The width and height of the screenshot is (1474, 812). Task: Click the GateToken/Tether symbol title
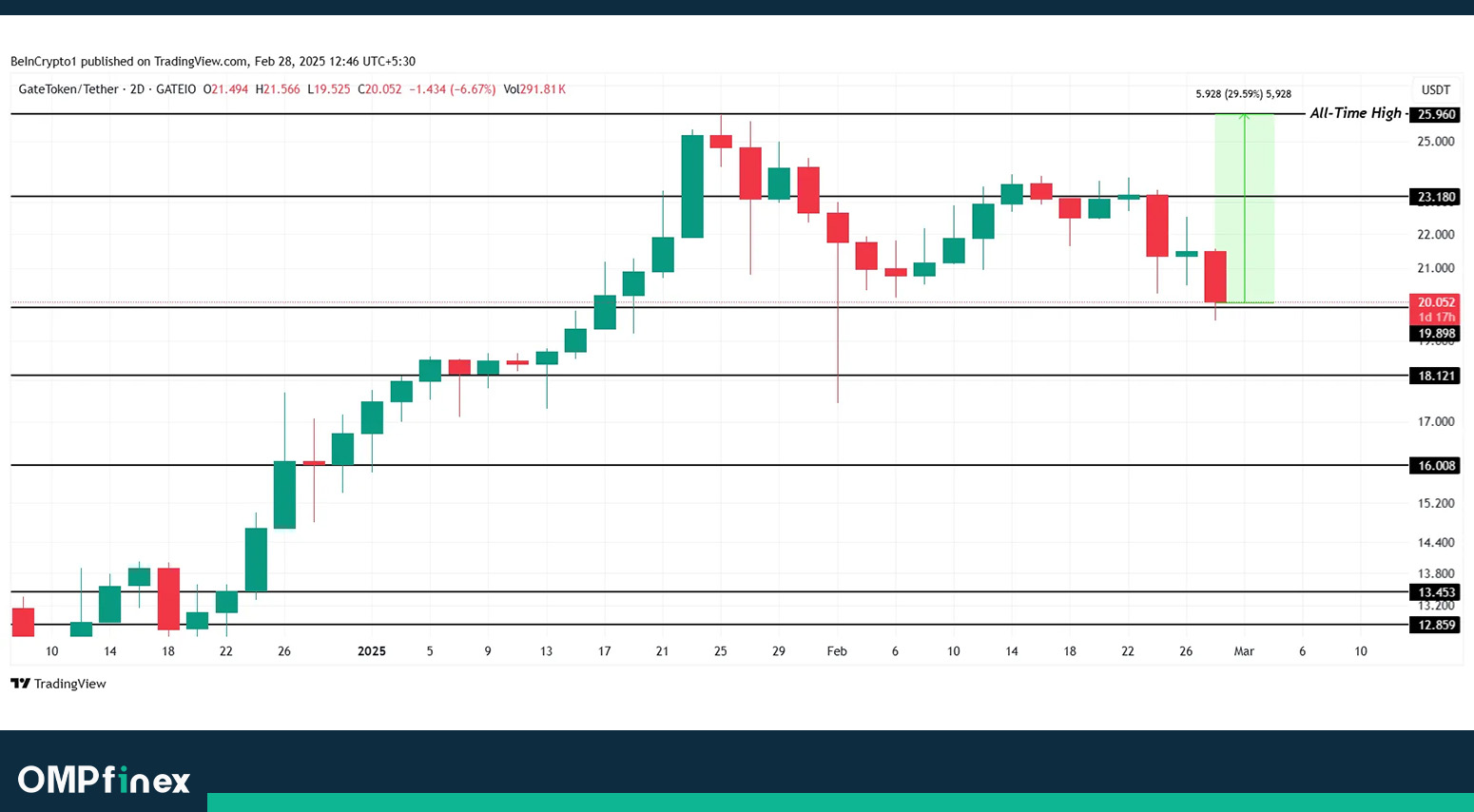coord(68,89)
